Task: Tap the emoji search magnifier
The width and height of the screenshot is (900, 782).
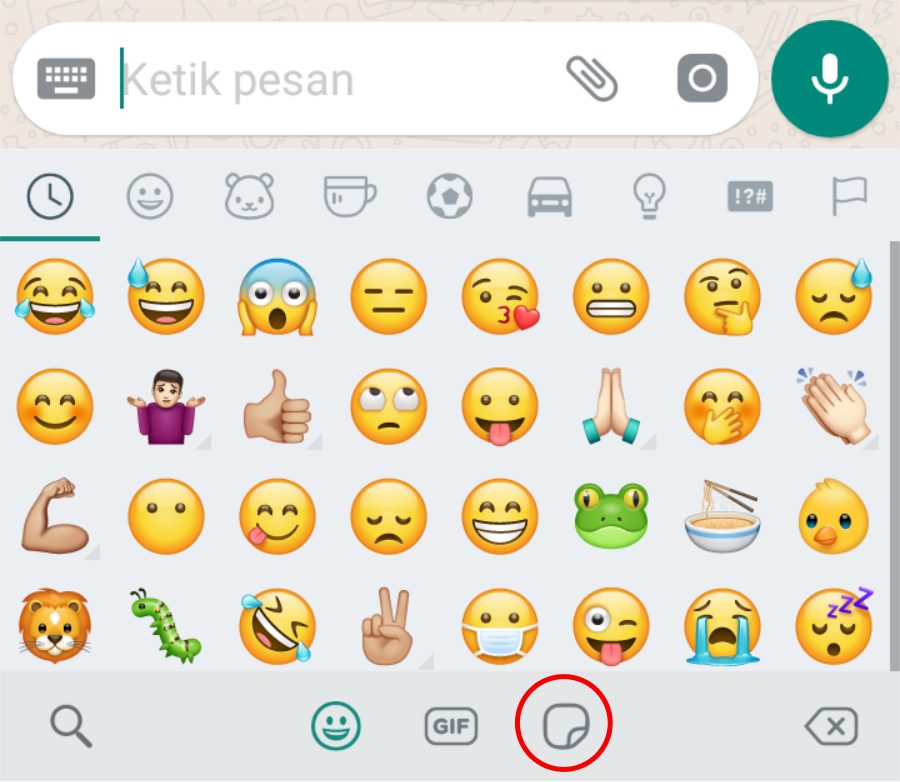Action: pos(71,726)
